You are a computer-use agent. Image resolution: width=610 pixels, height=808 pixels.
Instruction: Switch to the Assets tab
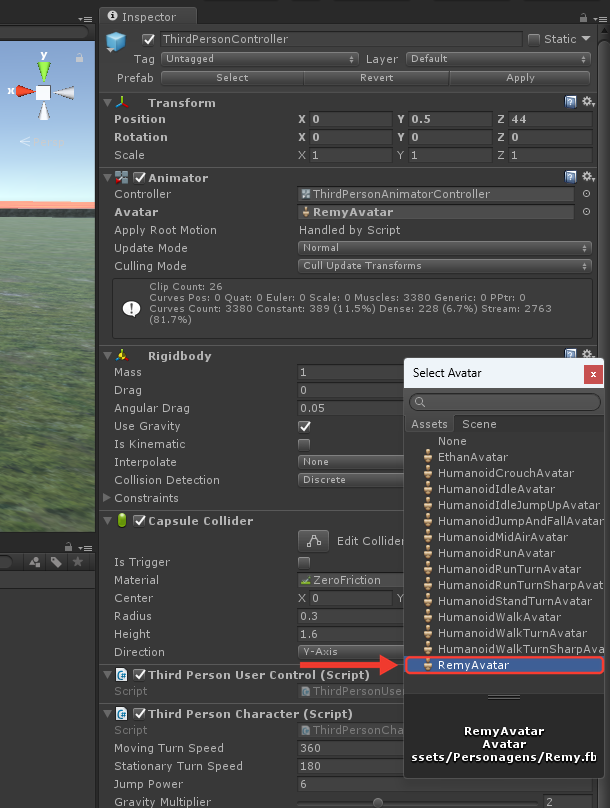pos(429,424)
